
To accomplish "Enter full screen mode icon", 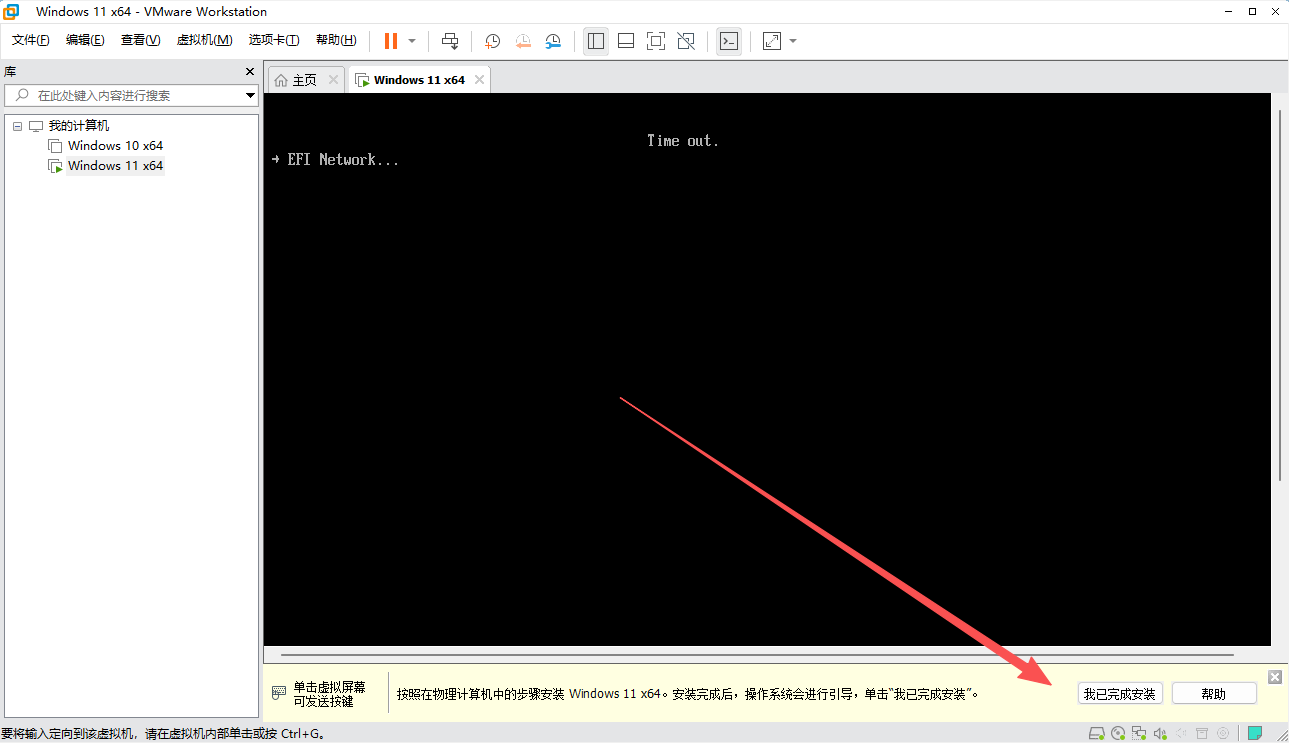I will 656,41.
